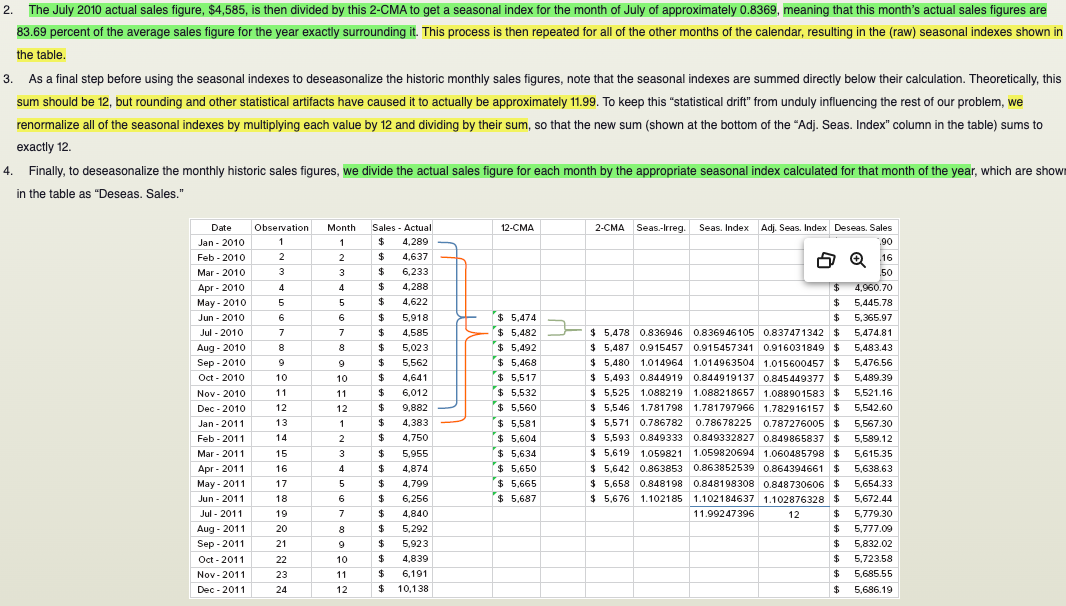Click the '2-CMA' column header
The image size is (1066, 606).
click(610, 228)
